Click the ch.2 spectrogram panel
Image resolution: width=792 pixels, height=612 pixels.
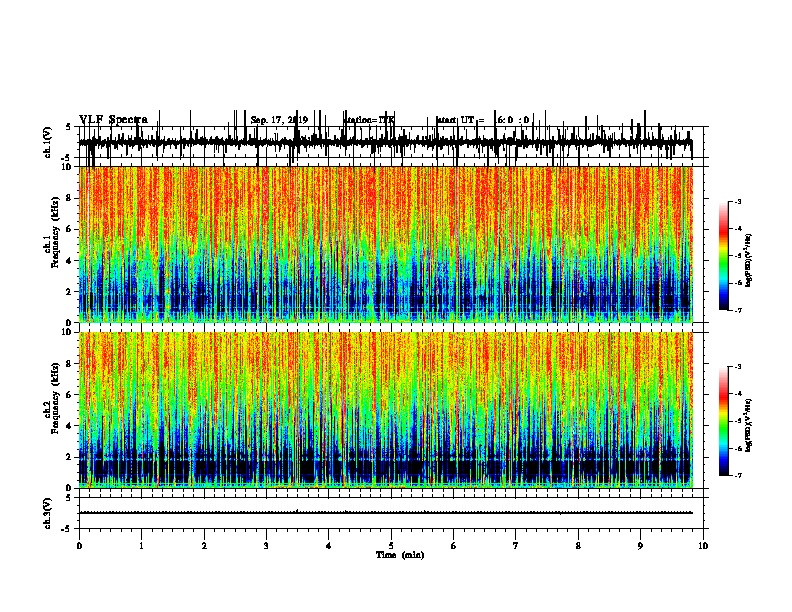(x=386, y=410)
